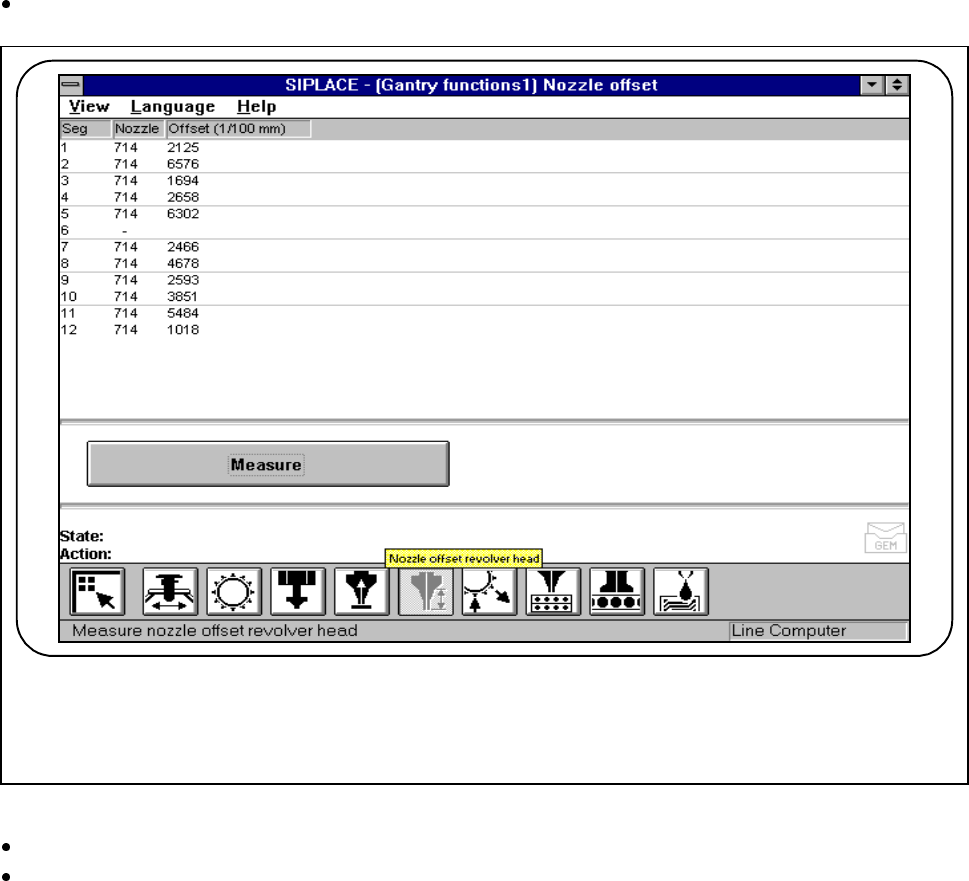Image resolution: width=969 pixels, height=881 pixels.
Task: Click the menu selection icon with cursor arrow
Action: coord(98,592)
